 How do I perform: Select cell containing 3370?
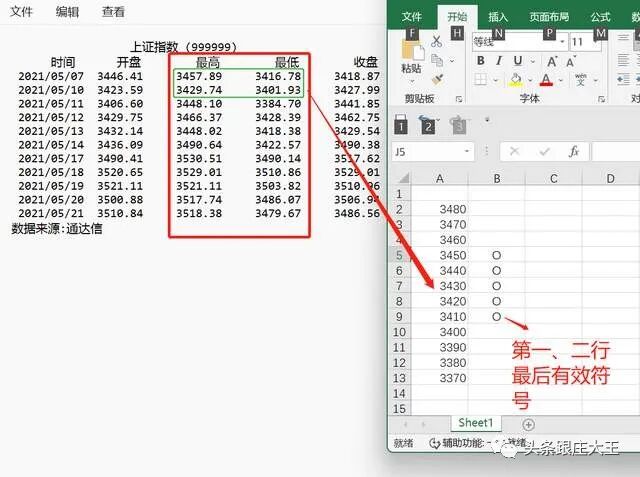tap(440, 378)
